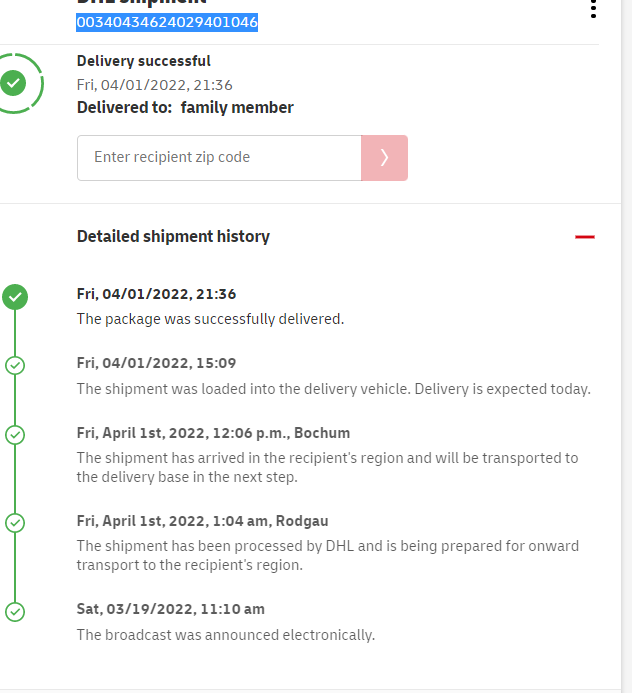
Task: Click the Rodgau processing date heading
Action: click(x=202, y=521)
